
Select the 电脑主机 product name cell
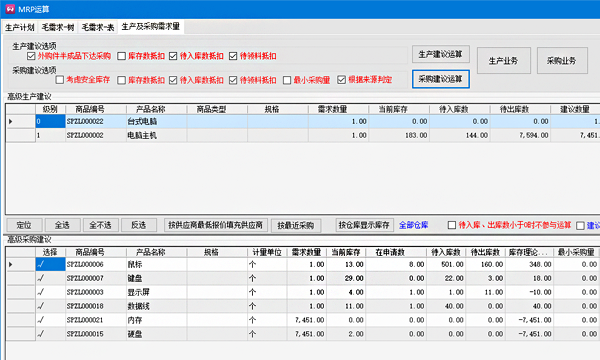tap(157, 135)
